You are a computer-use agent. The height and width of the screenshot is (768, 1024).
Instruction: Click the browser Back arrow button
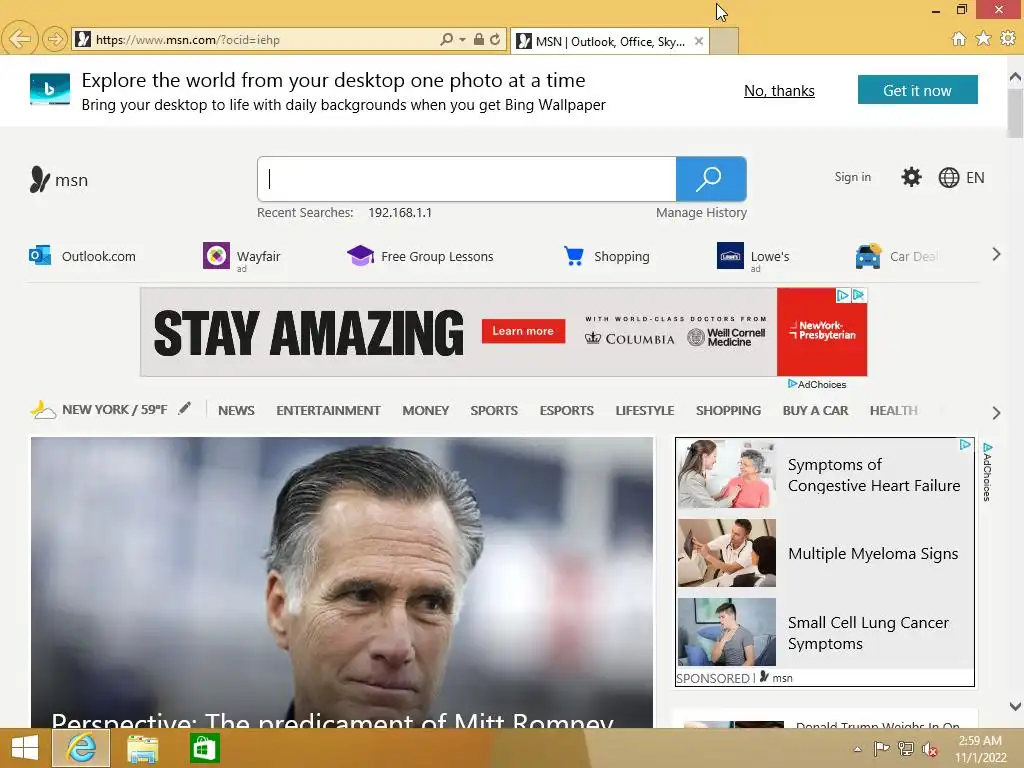click(x=20, y=39)
